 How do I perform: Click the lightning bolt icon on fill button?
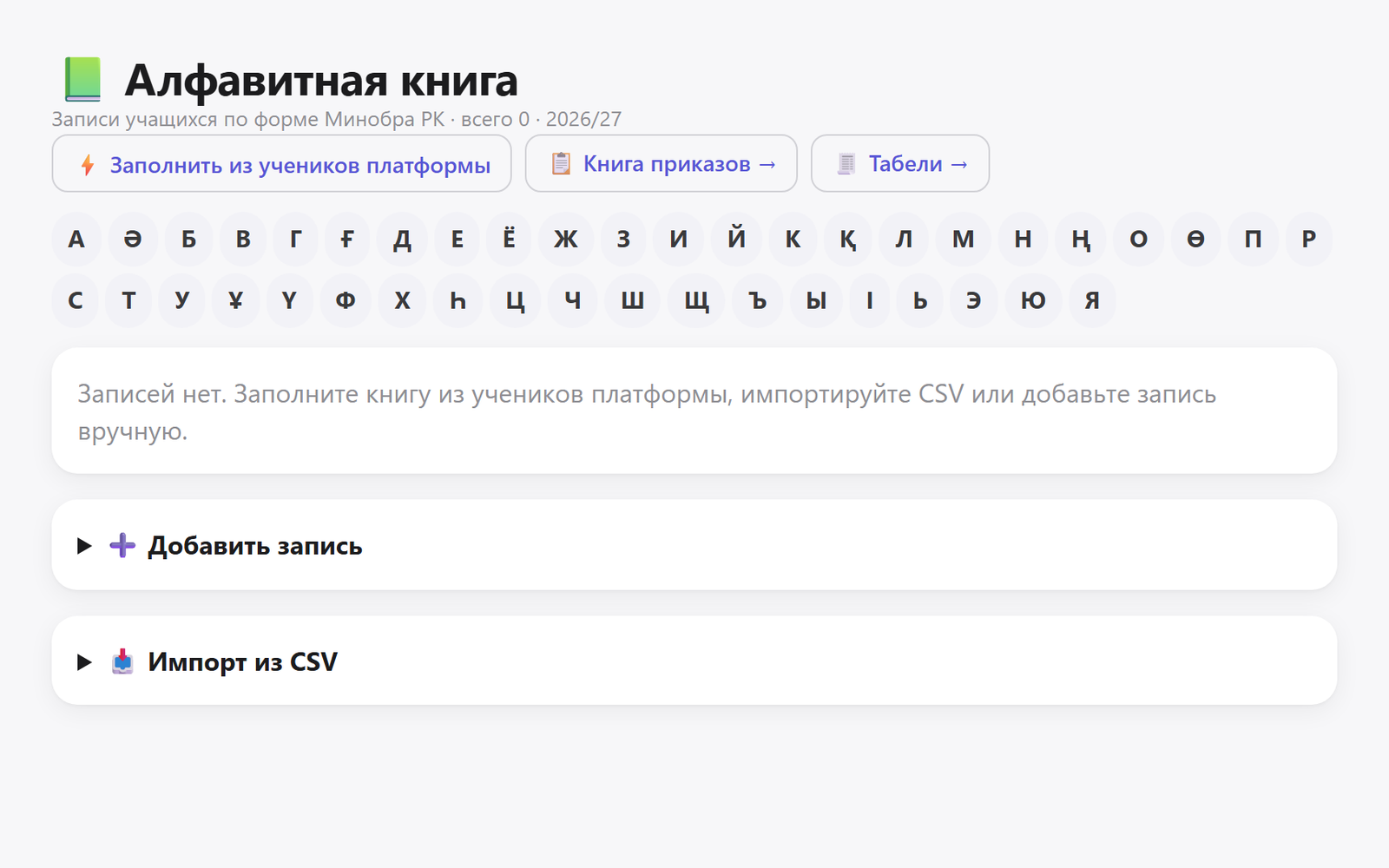pyautogui.click(x=88, y=164)
